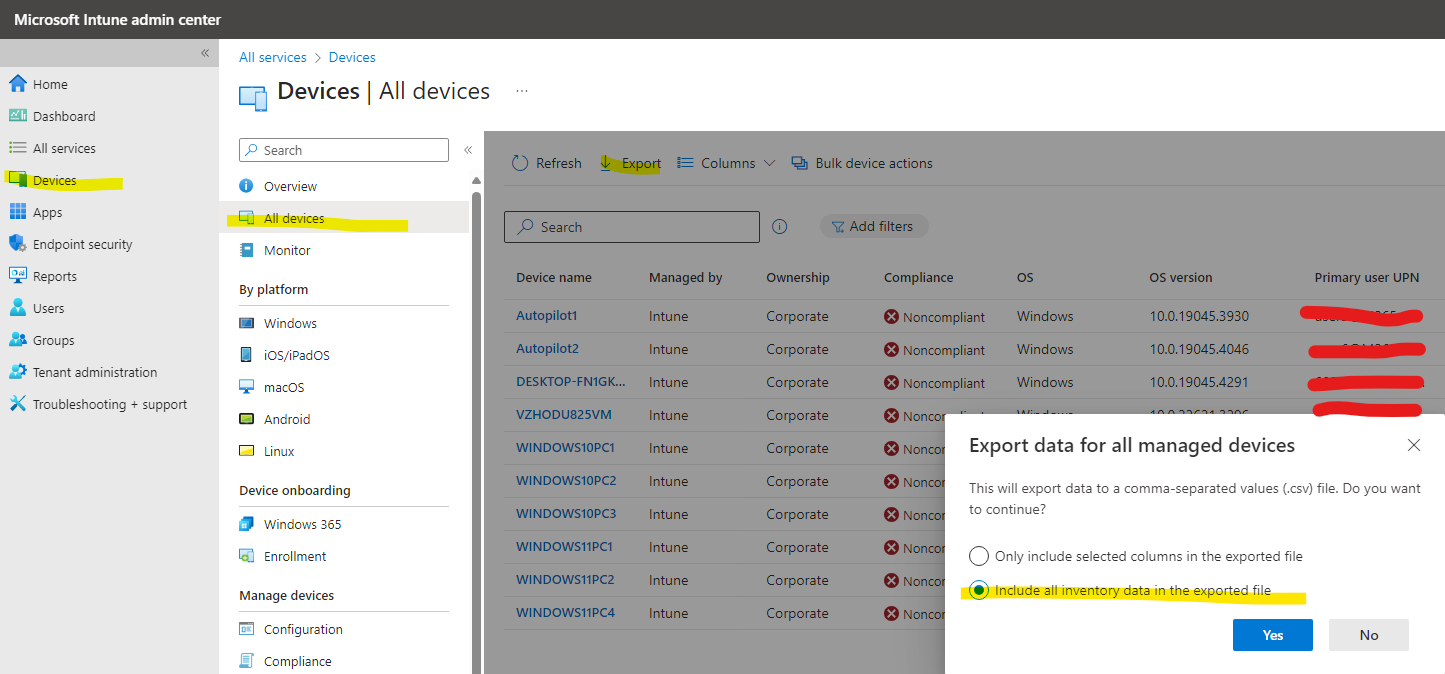
Task: Filter by Windows platform icon
Action: 246,323
